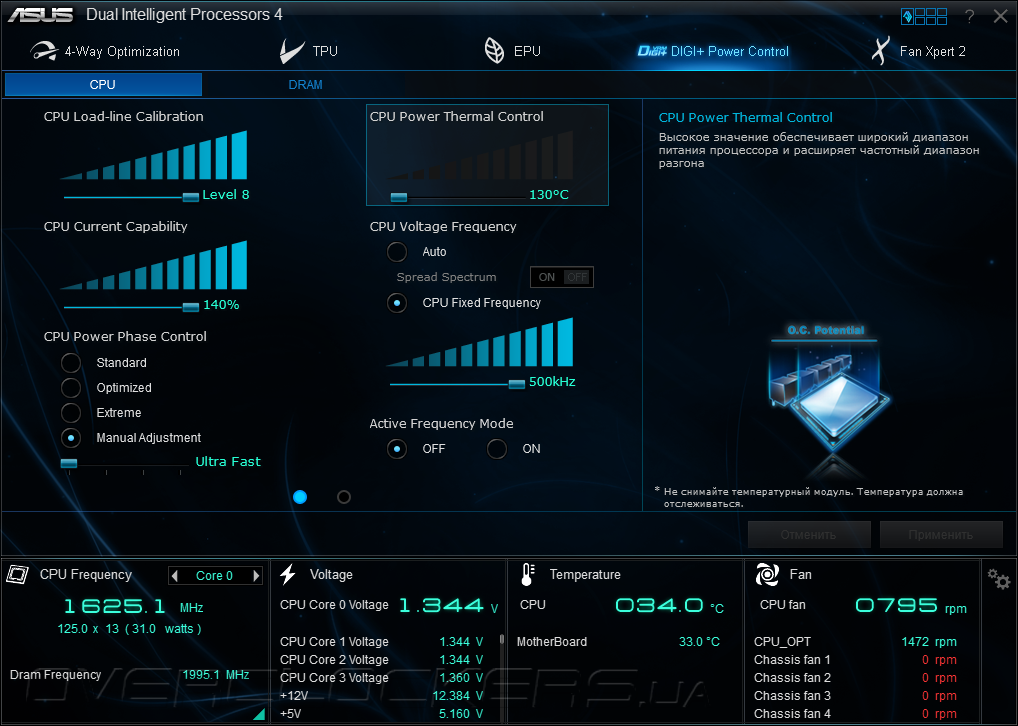
Task: Click the Применить button
Action: pos(941,535)
